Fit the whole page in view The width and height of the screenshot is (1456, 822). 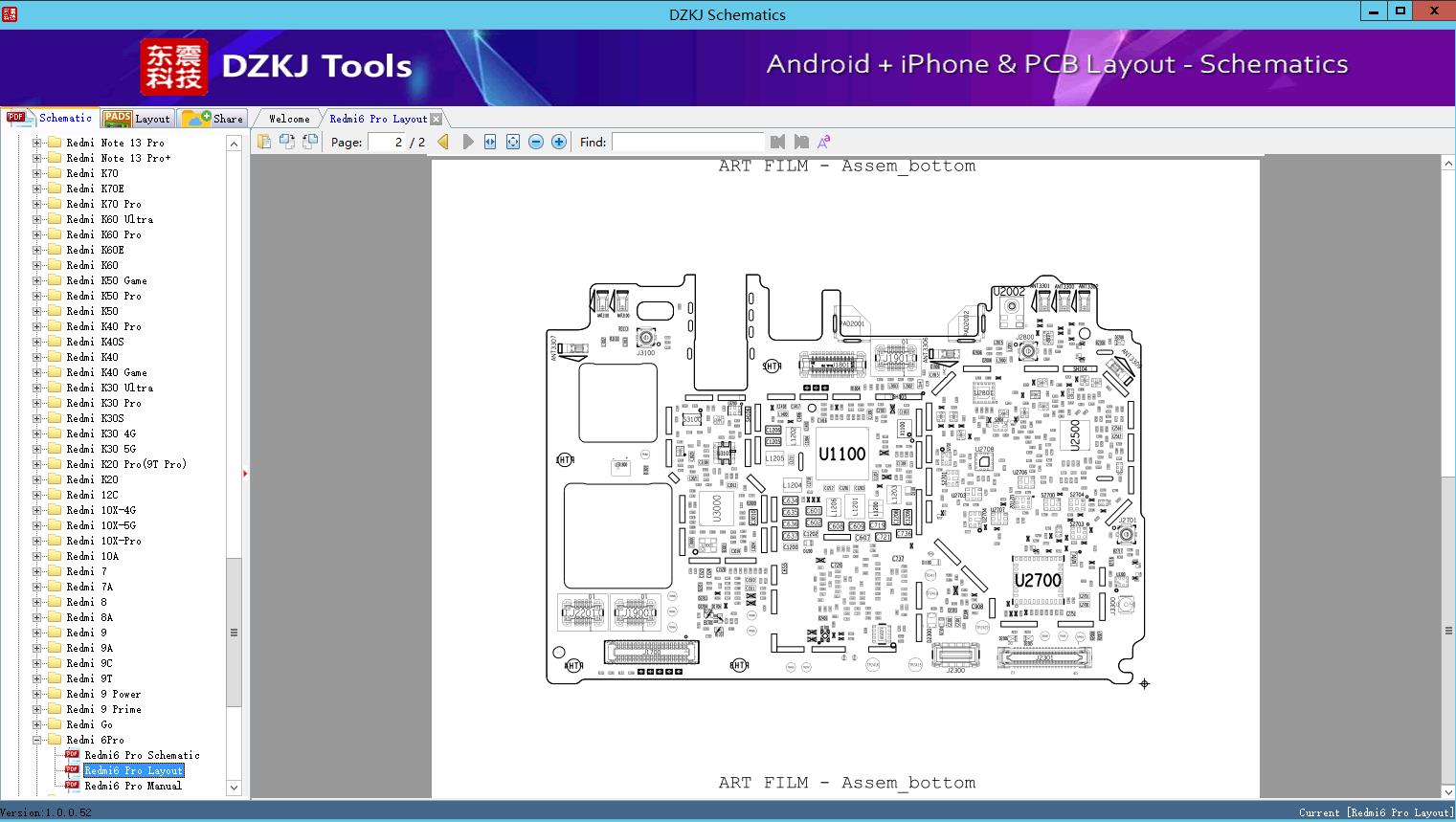tap(513, 142)
